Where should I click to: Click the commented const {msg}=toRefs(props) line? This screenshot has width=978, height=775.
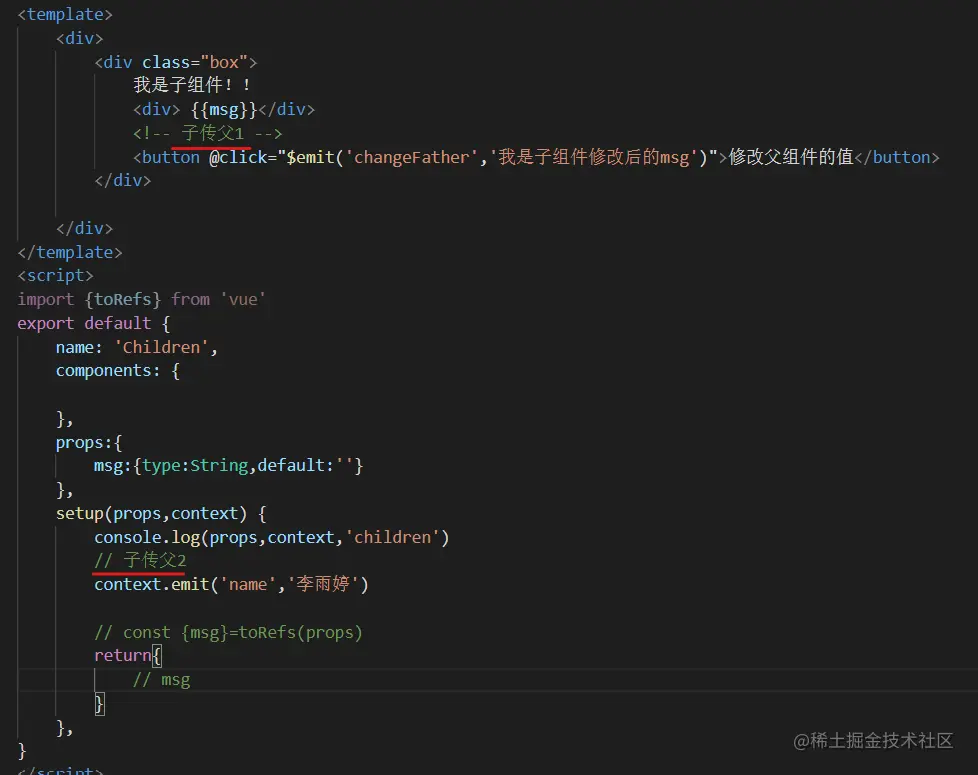pyautogui.click(x=228, y=633)
